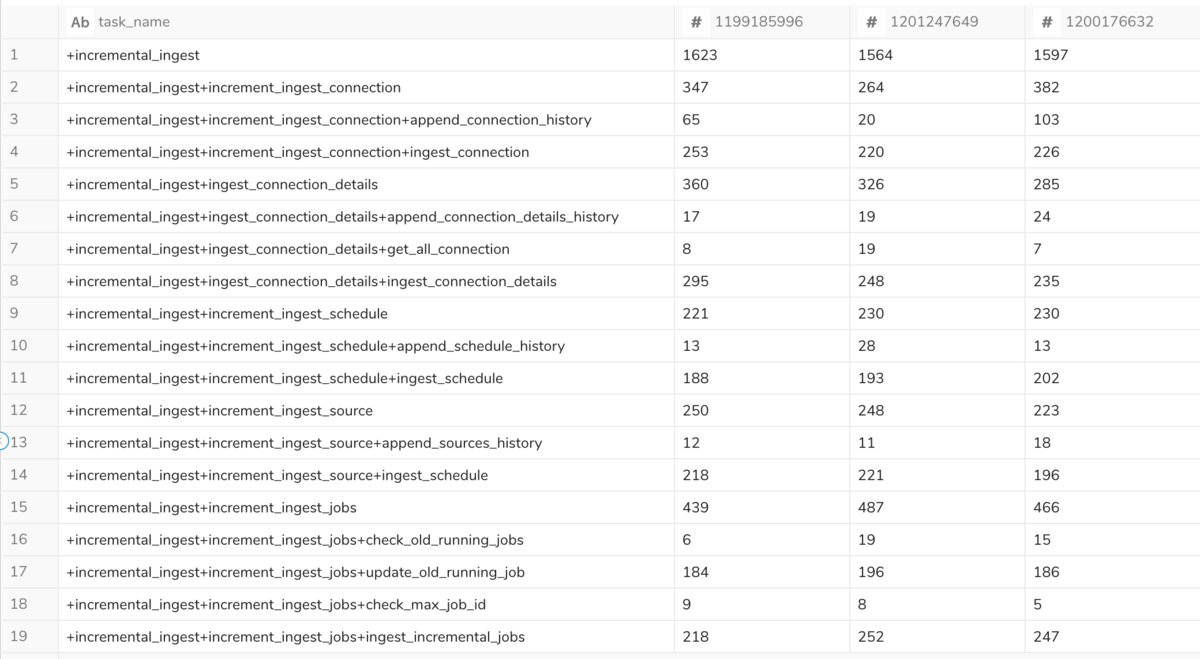Click the # icon beside 1201247649 header

872,22
